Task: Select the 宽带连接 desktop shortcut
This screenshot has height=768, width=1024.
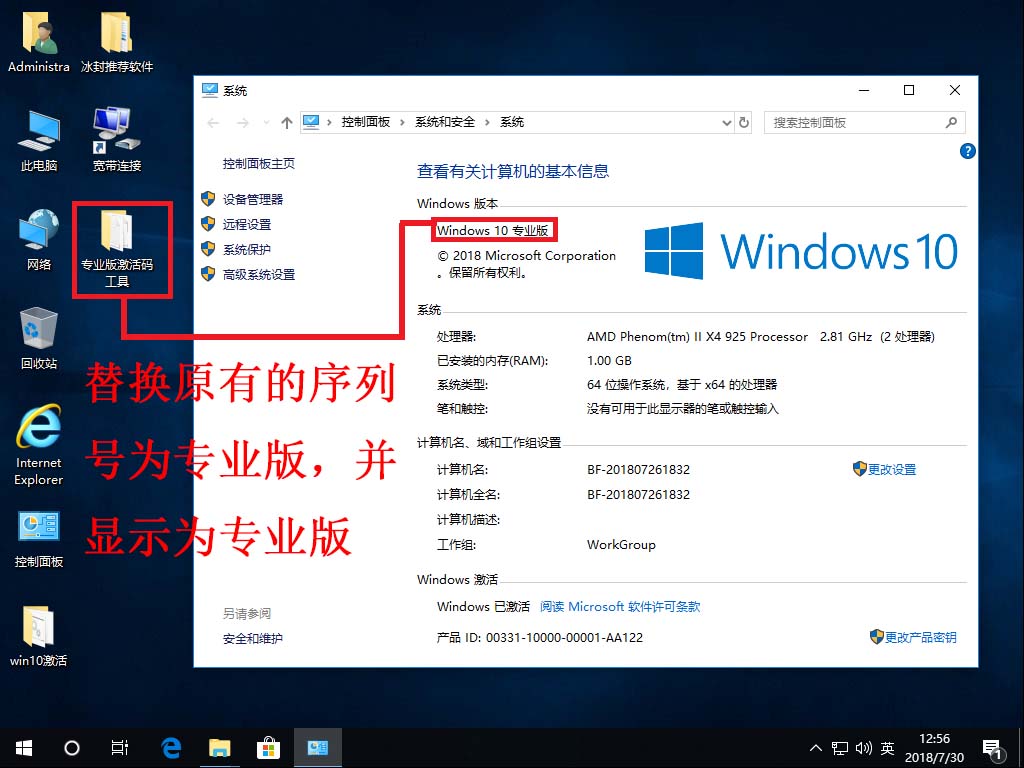Action: (117, 140)
